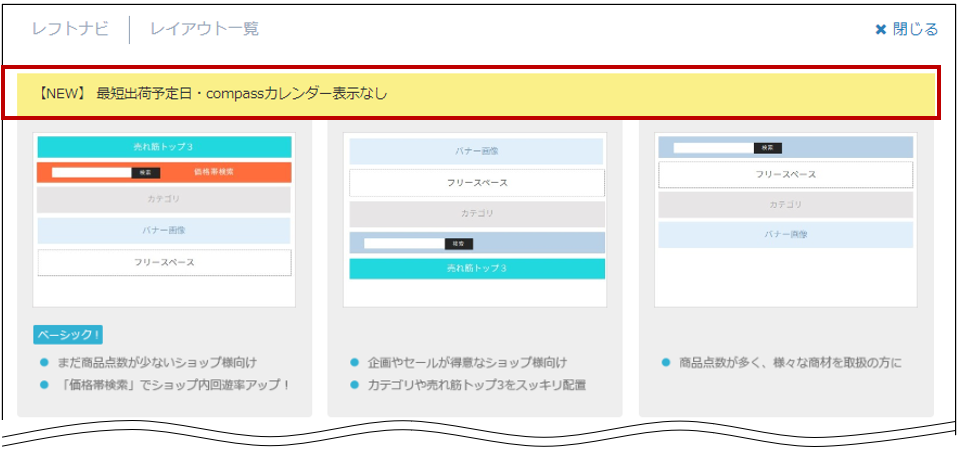Viewport: 964px width, 463px height.
Task: Click バナー画像 block in middle layout
Action: click(476, 151)
